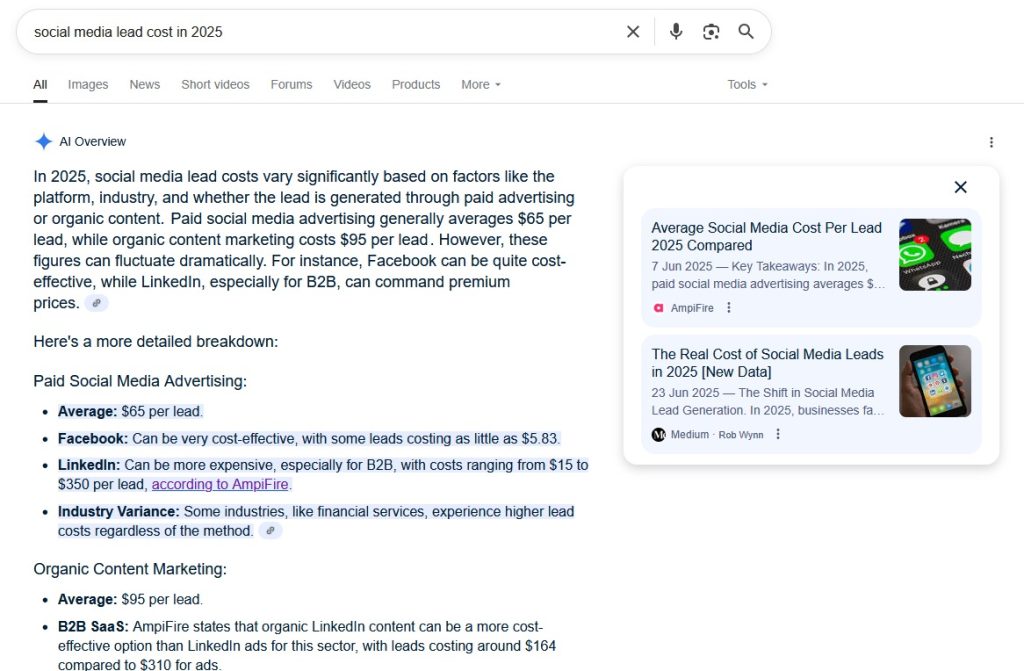Follow the 'according to AmpiFire' link

pyautogui.click(x=220, y=484)
